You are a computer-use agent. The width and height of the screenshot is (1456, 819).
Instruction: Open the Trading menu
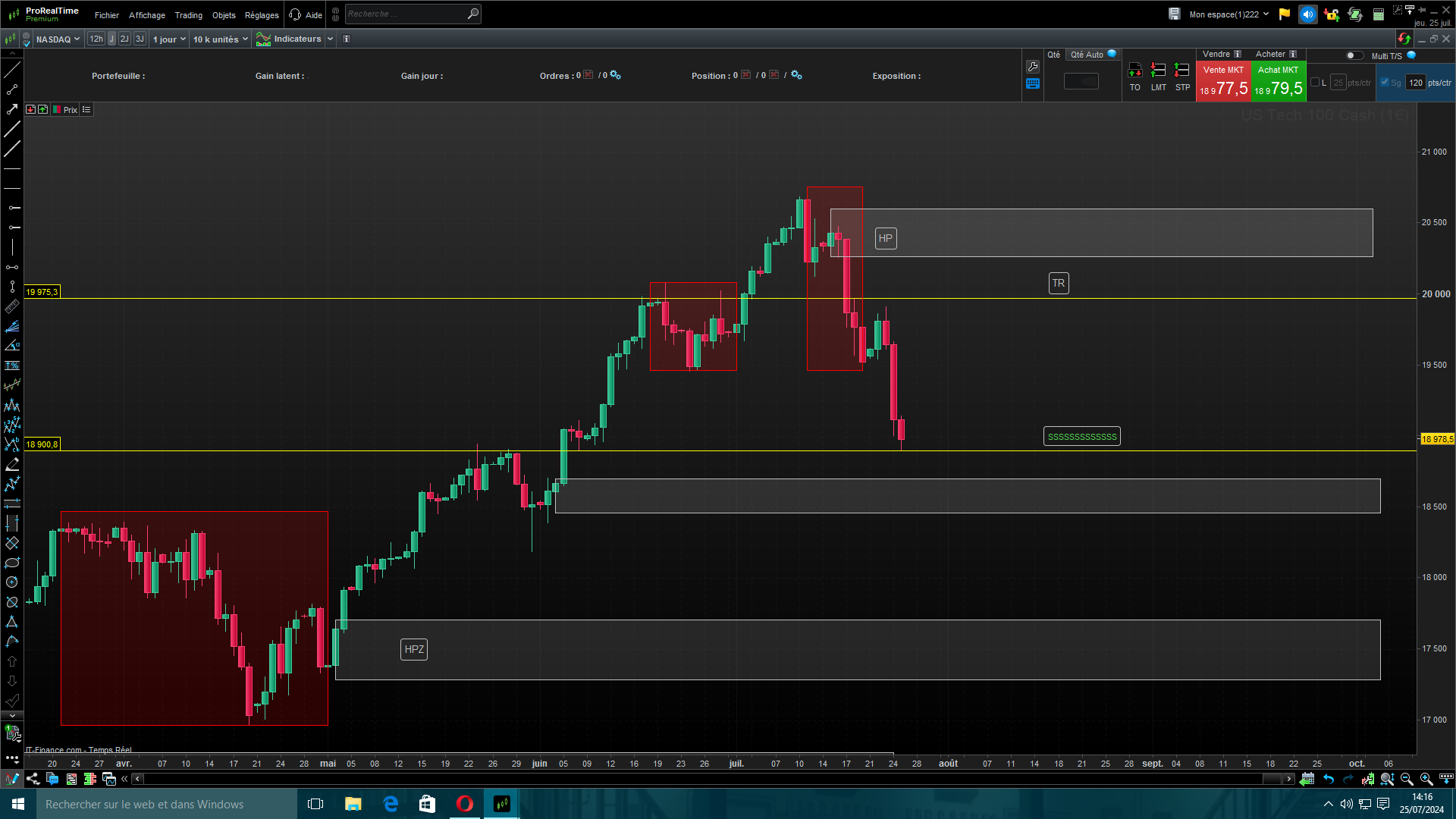(188, 15)
